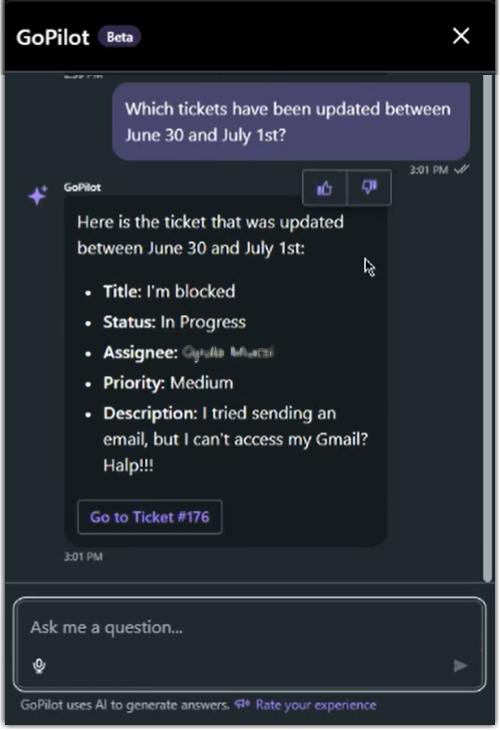Image resolution: width=500 pixels, height=730 pixels.
Task: Click the megaphone icon beside Rate your experience
Action: pyautogui.click(x=242, y=704)
